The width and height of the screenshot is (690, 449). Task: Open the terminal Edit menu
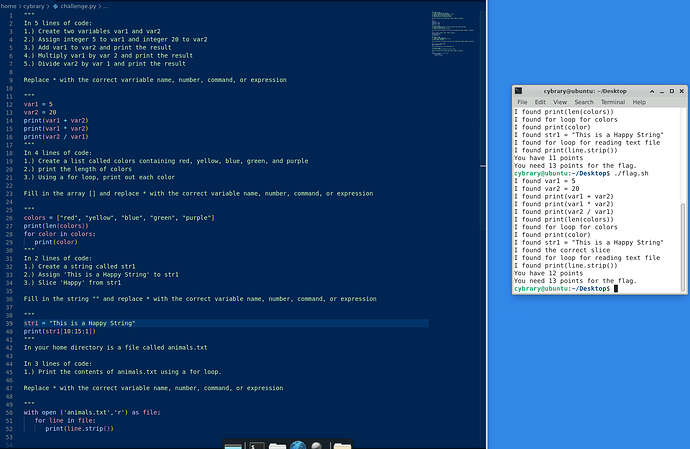(540, 102)
